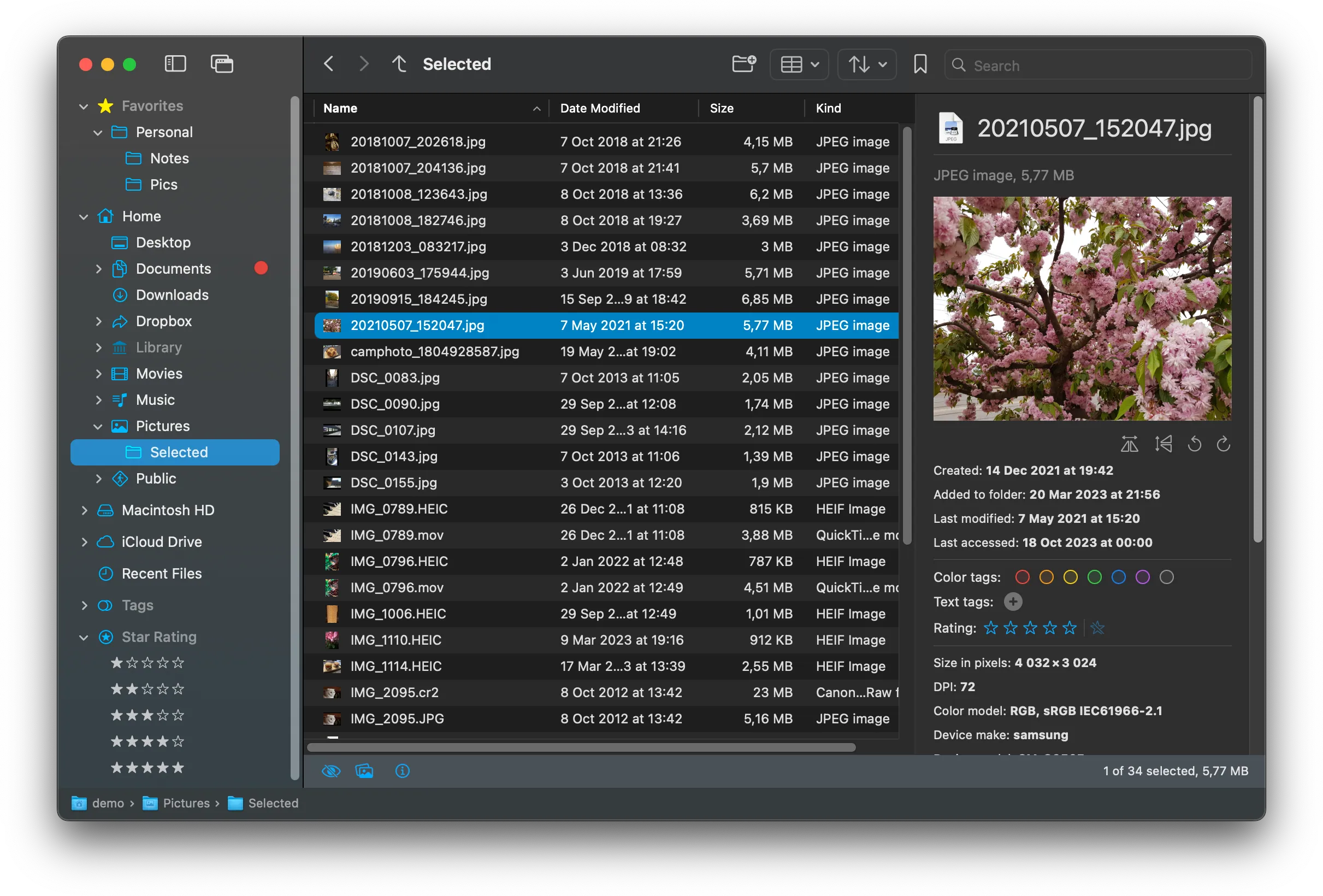Image resolution: width=1323 pixels, height=896 pixels.
Task: Sort files by Date Modified column
Action: point(600,108)
